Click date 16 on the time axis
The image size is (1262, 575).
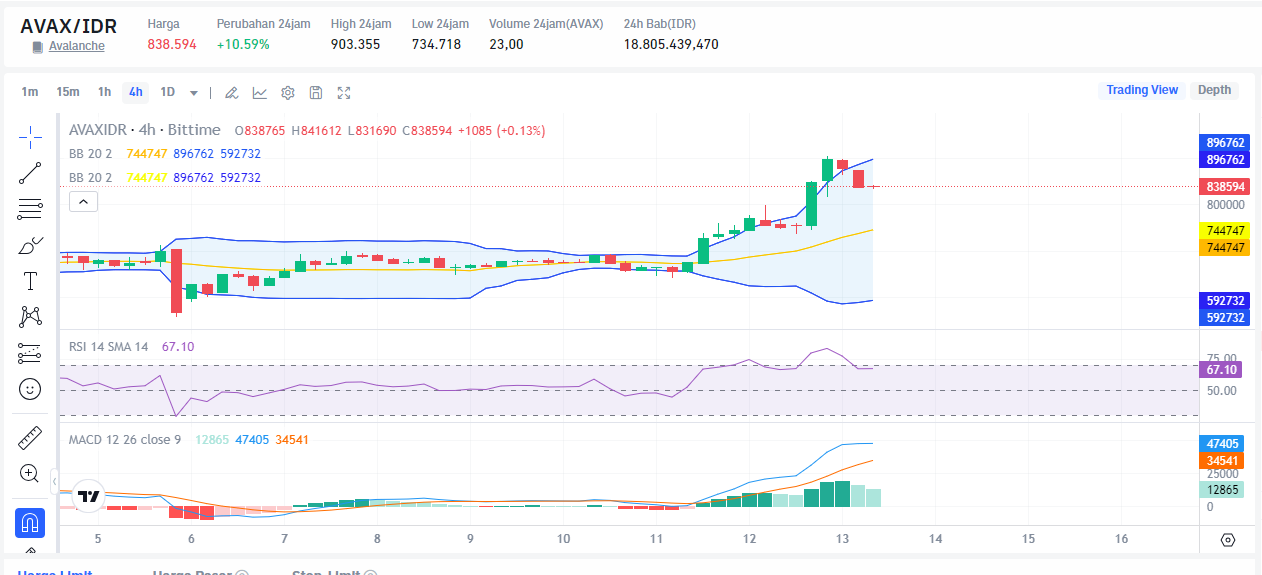tap(1121, 539)
